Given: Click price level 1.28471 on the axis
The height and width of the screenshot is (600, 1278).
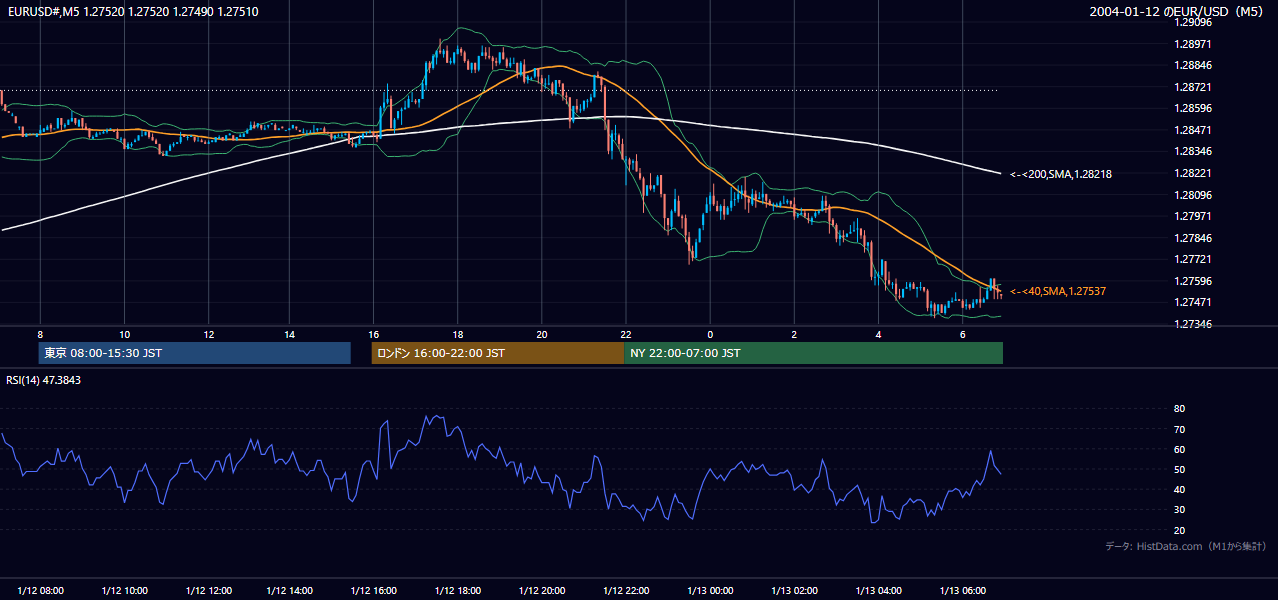Looking at the screenshot, I should (x=1192, y=130).
